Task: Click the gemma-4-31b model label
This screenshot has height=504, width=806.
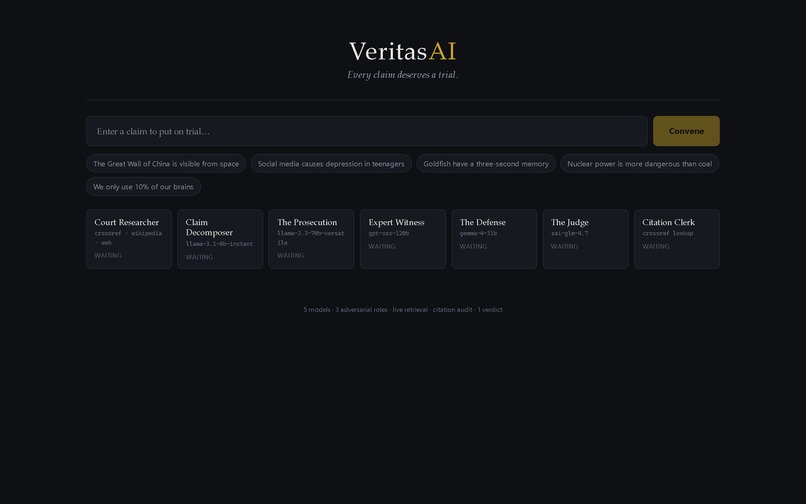Action: (478, 233)
